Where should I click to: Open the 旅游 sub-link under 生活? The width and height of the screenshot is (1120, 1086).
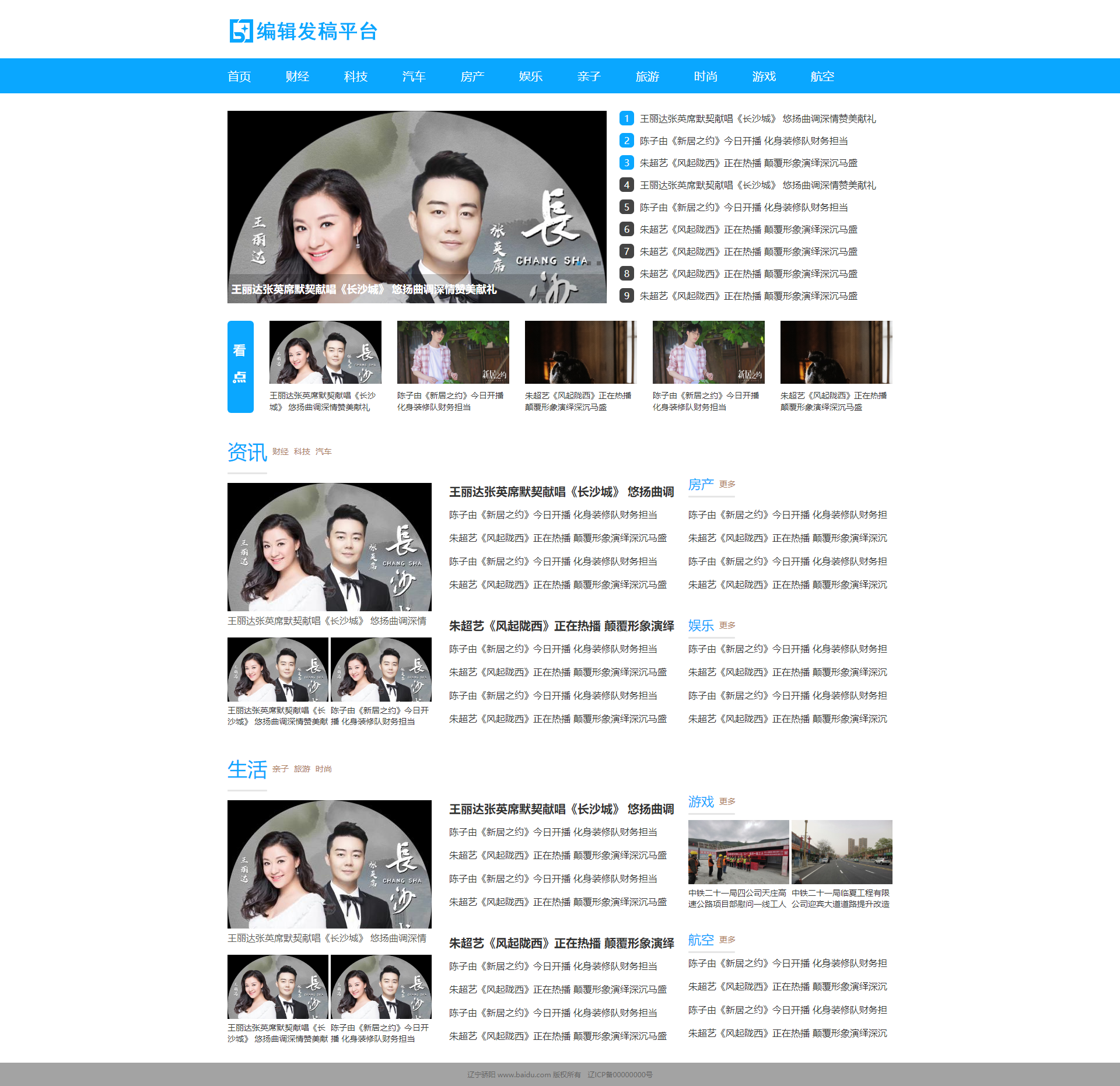point(302,769)
